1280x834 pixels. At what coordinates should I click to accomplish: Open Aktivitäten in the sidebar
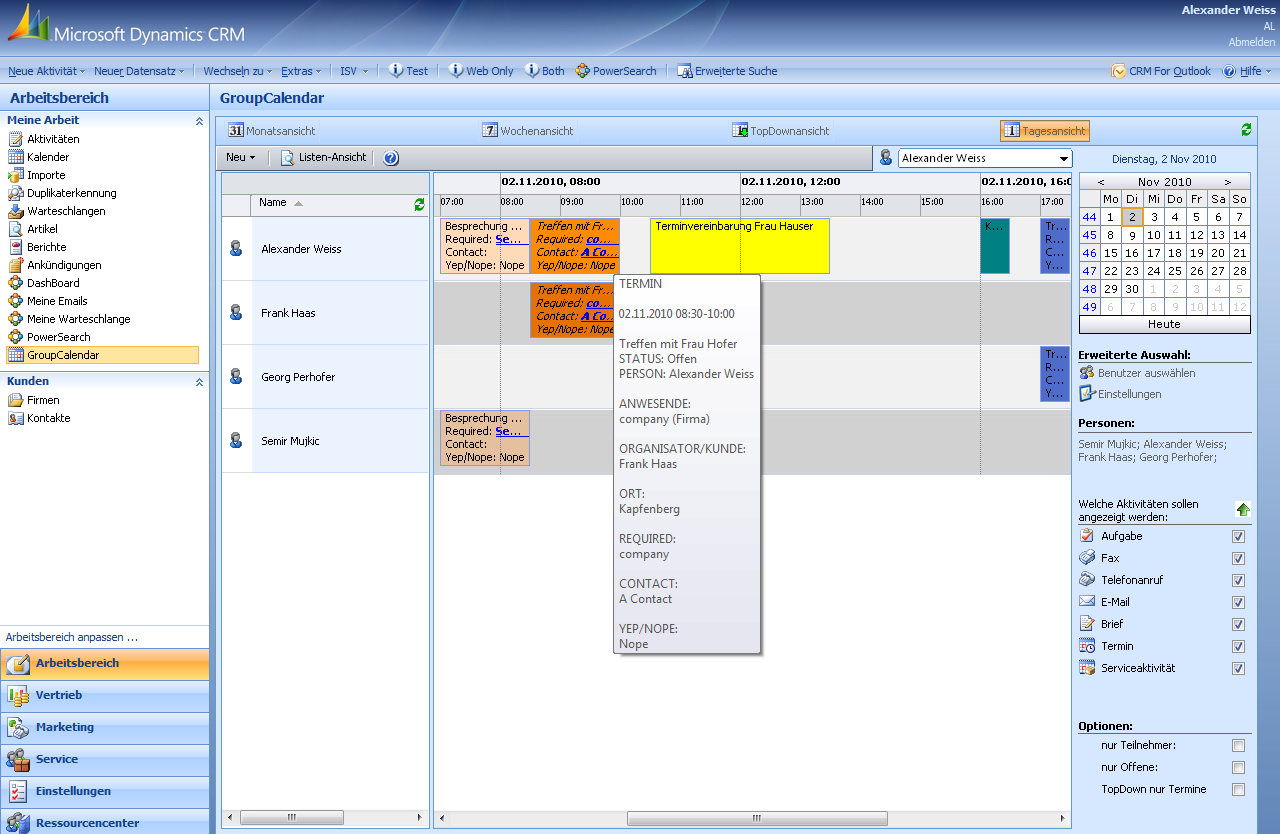tap(53, 139)
